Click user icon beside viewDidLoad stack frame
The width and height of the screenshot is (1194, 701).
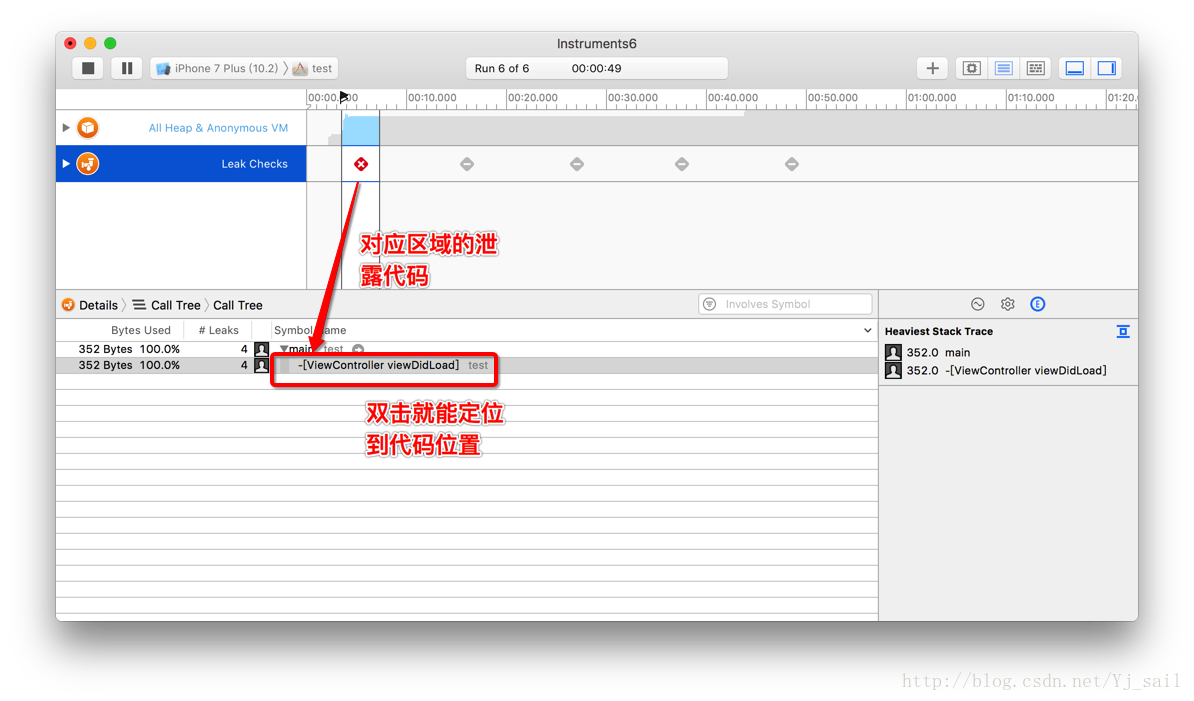click(x=893, y=371)
